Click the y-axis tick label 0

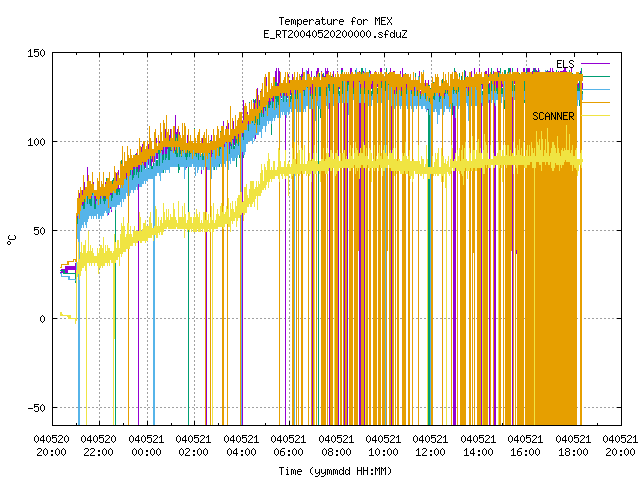click(42, 319)
